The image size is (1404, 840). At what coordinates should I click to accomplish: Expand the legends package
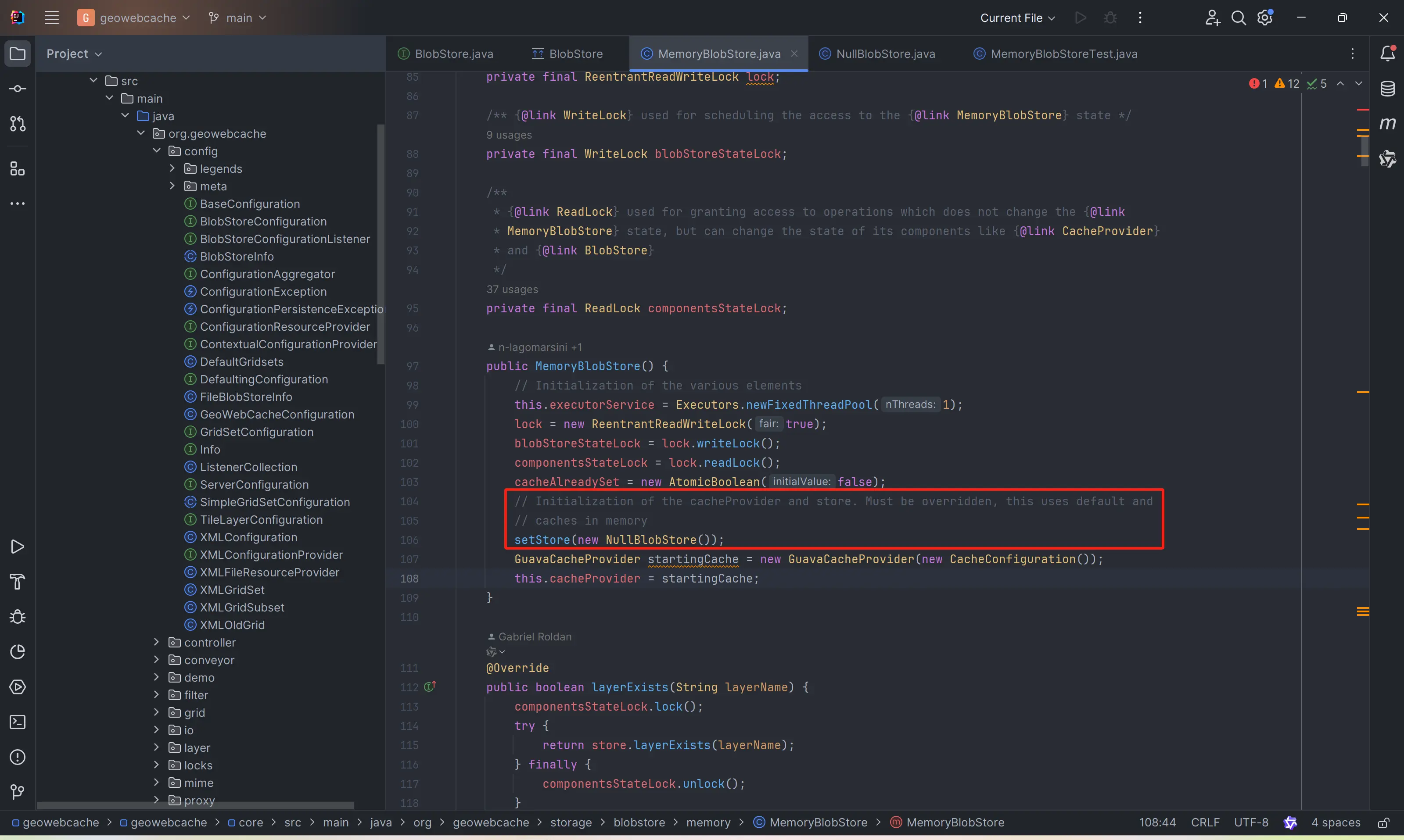pyautogui.click(x=172, y=169)
